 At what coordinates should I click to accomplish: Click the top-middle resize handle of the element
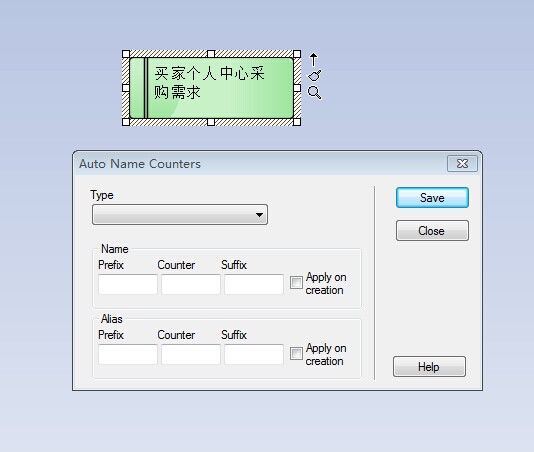pyautogui.click(x=211, y=54)
